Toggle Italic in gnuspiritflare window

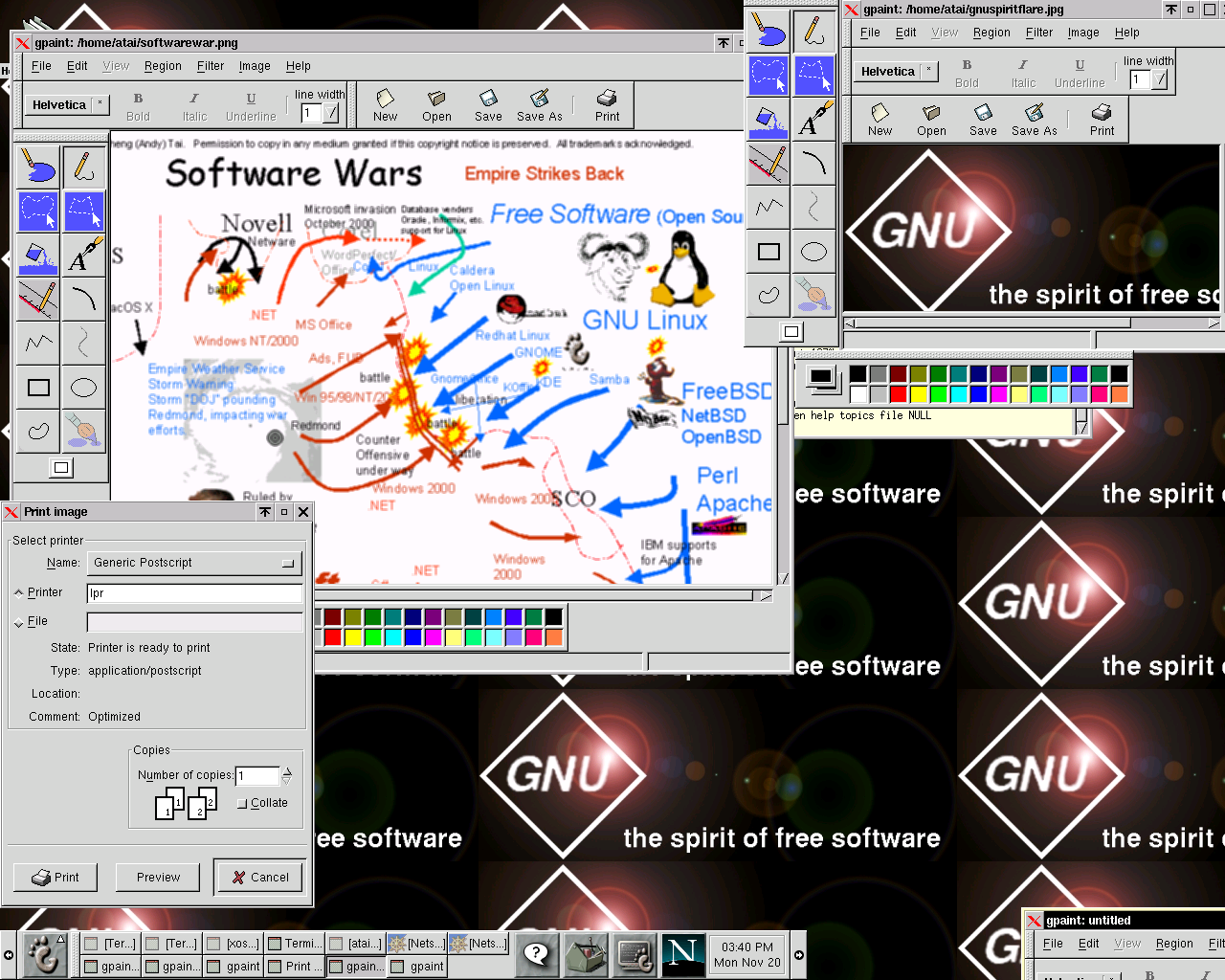click(1023, 73)
